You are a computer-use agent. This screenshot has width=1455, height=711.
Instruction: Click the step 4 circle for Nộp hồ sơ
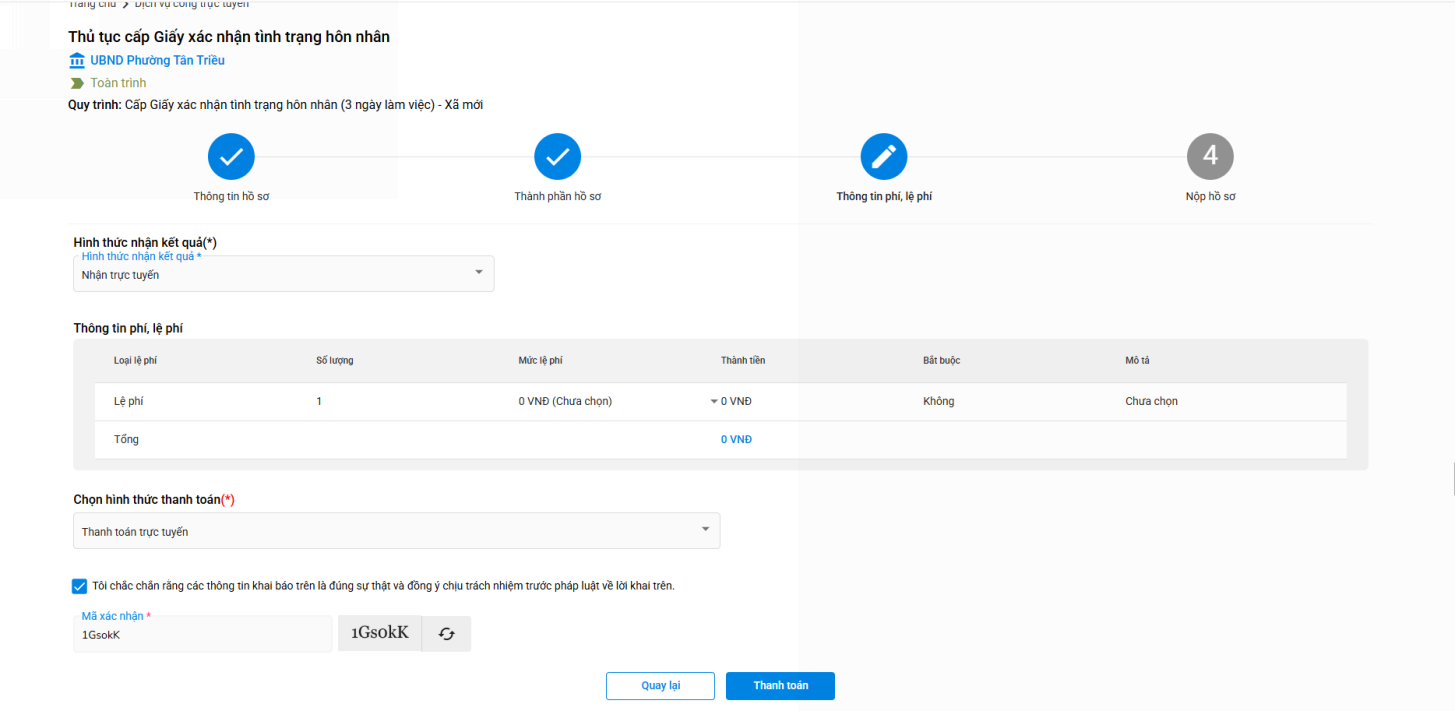pos(1209,157)
